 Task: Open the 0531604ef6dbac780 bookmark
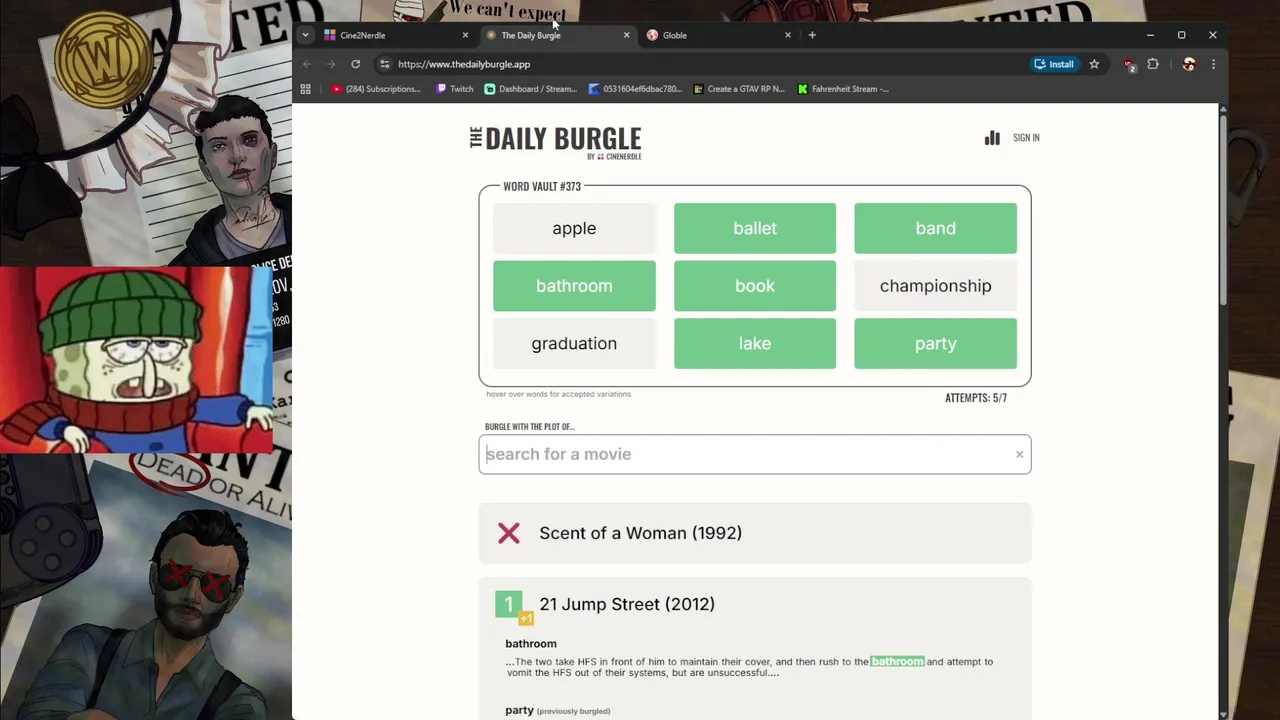[635, 89]
